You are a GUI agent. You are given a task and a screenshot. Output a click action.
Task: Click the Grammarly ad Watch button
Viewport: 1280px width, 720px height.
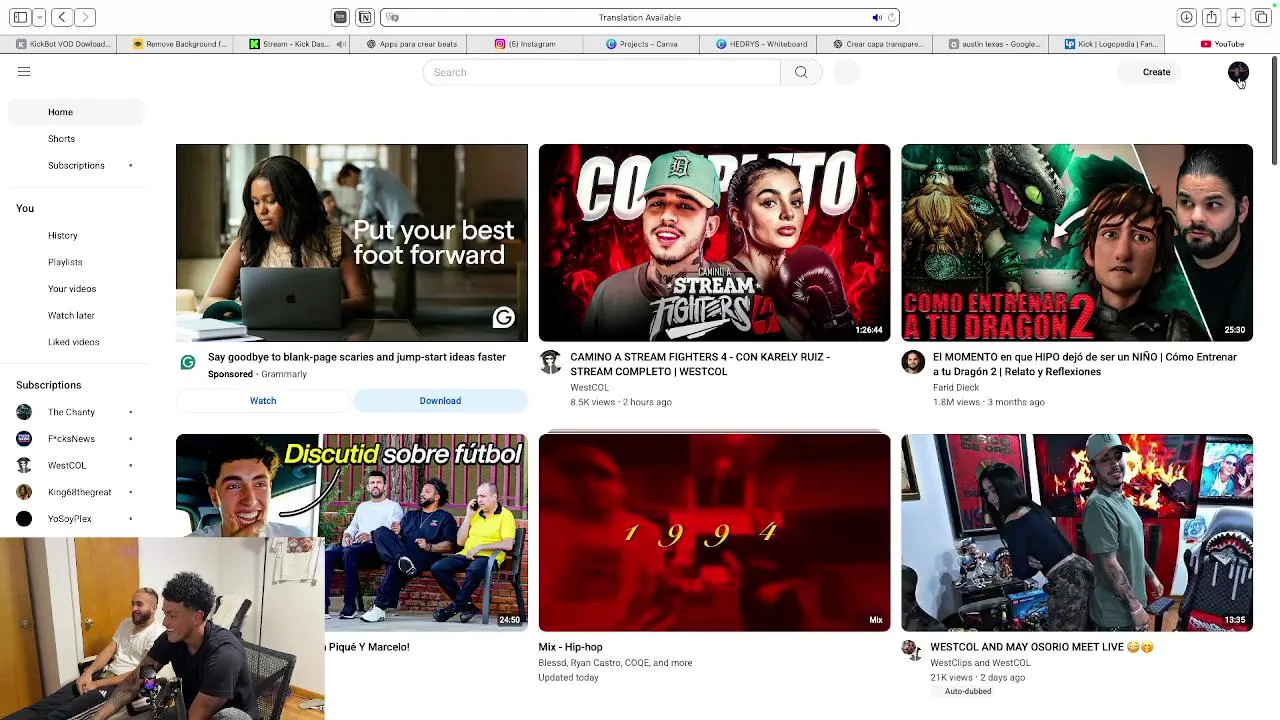point(263,401)
